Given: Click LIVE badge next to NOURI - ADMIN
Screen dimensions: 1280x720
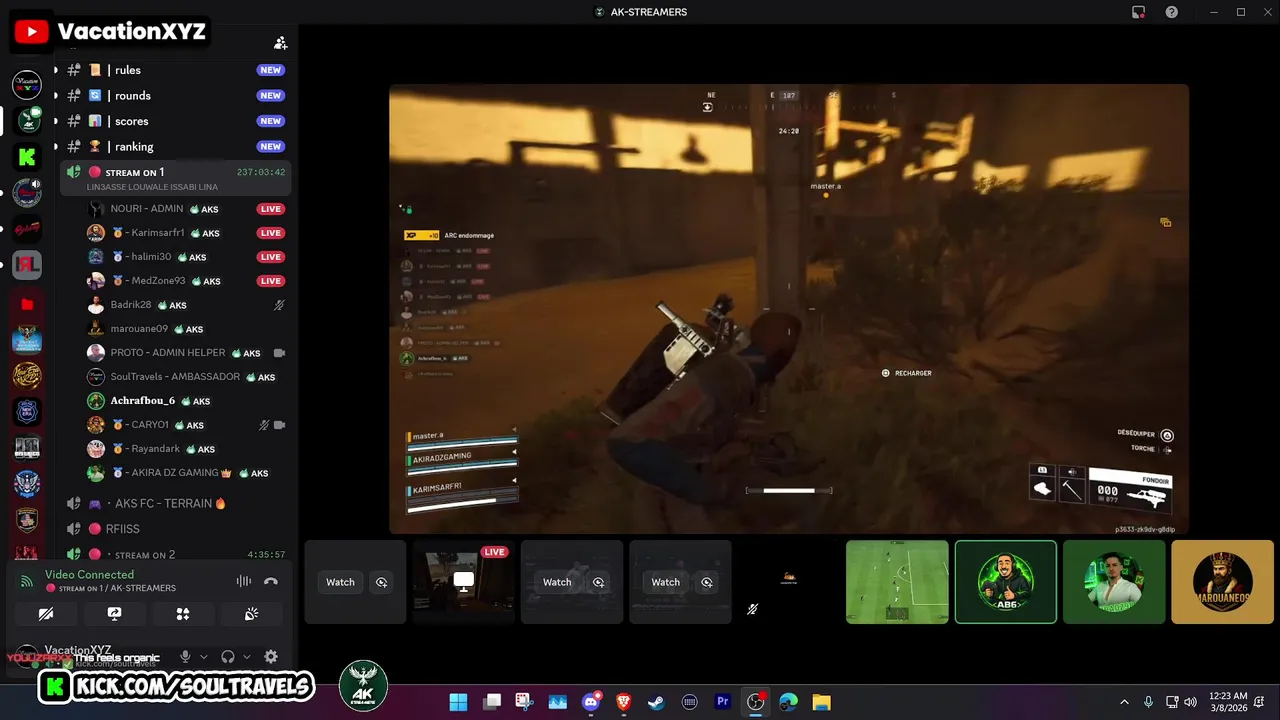Looking at the screenshot, I should tap(271, 209).
